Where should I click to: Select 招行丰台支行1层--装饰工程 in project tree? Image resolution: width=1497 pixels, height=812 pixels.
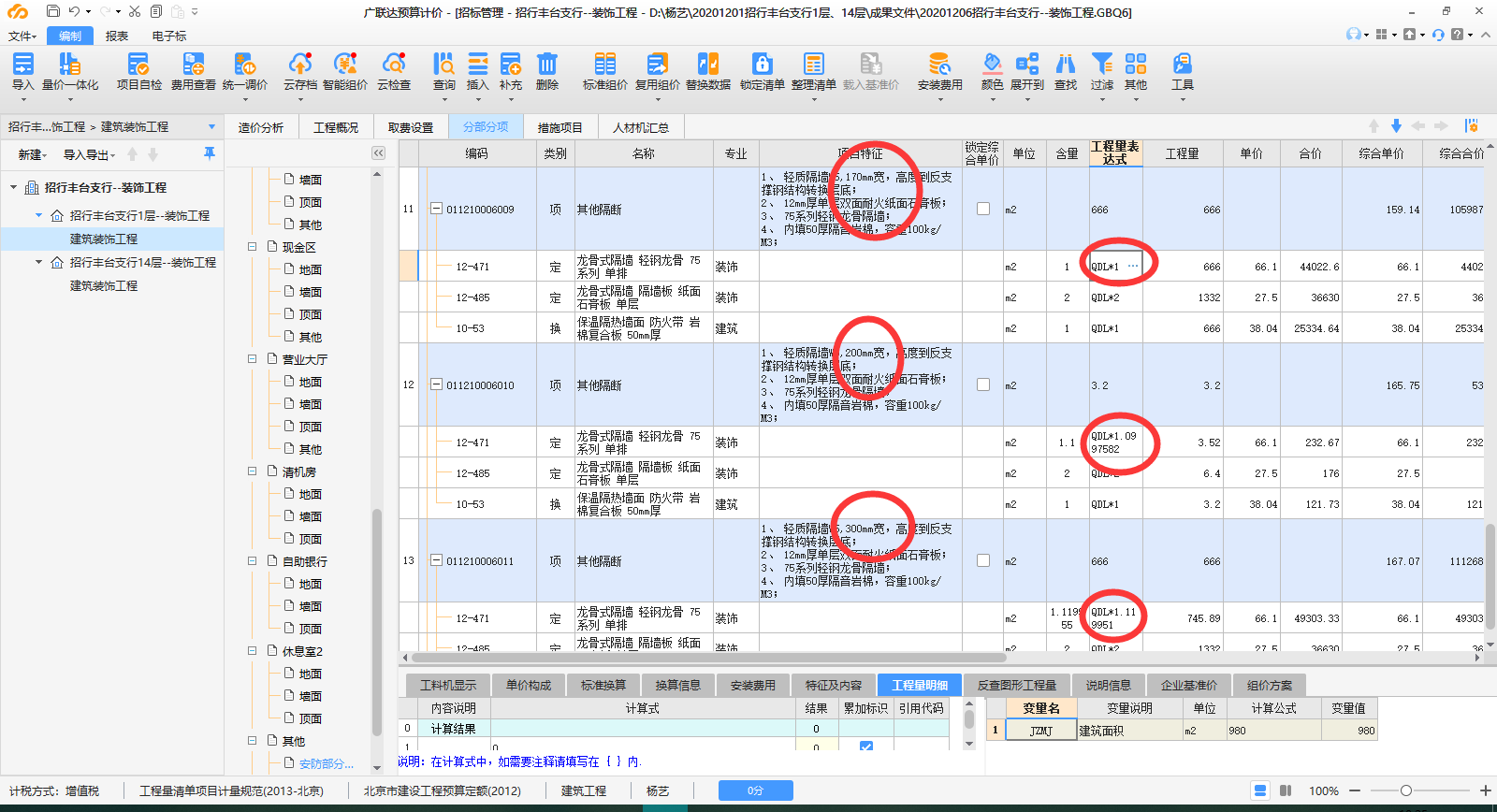pyautogui.click(x=139, y=215)
